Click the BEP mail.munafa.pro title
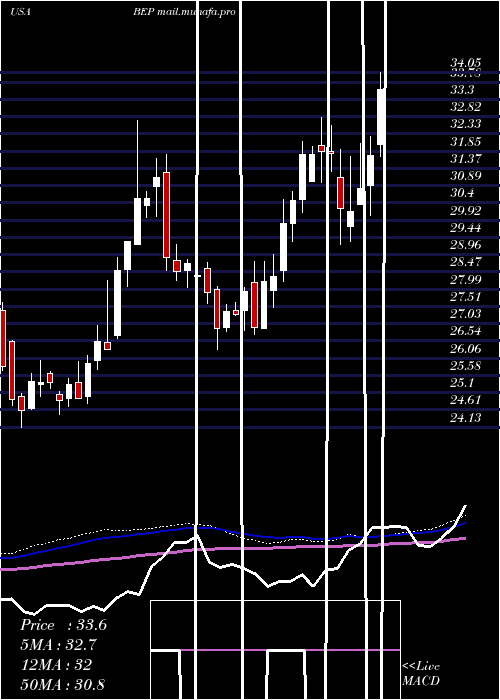 tap(184, 12)
